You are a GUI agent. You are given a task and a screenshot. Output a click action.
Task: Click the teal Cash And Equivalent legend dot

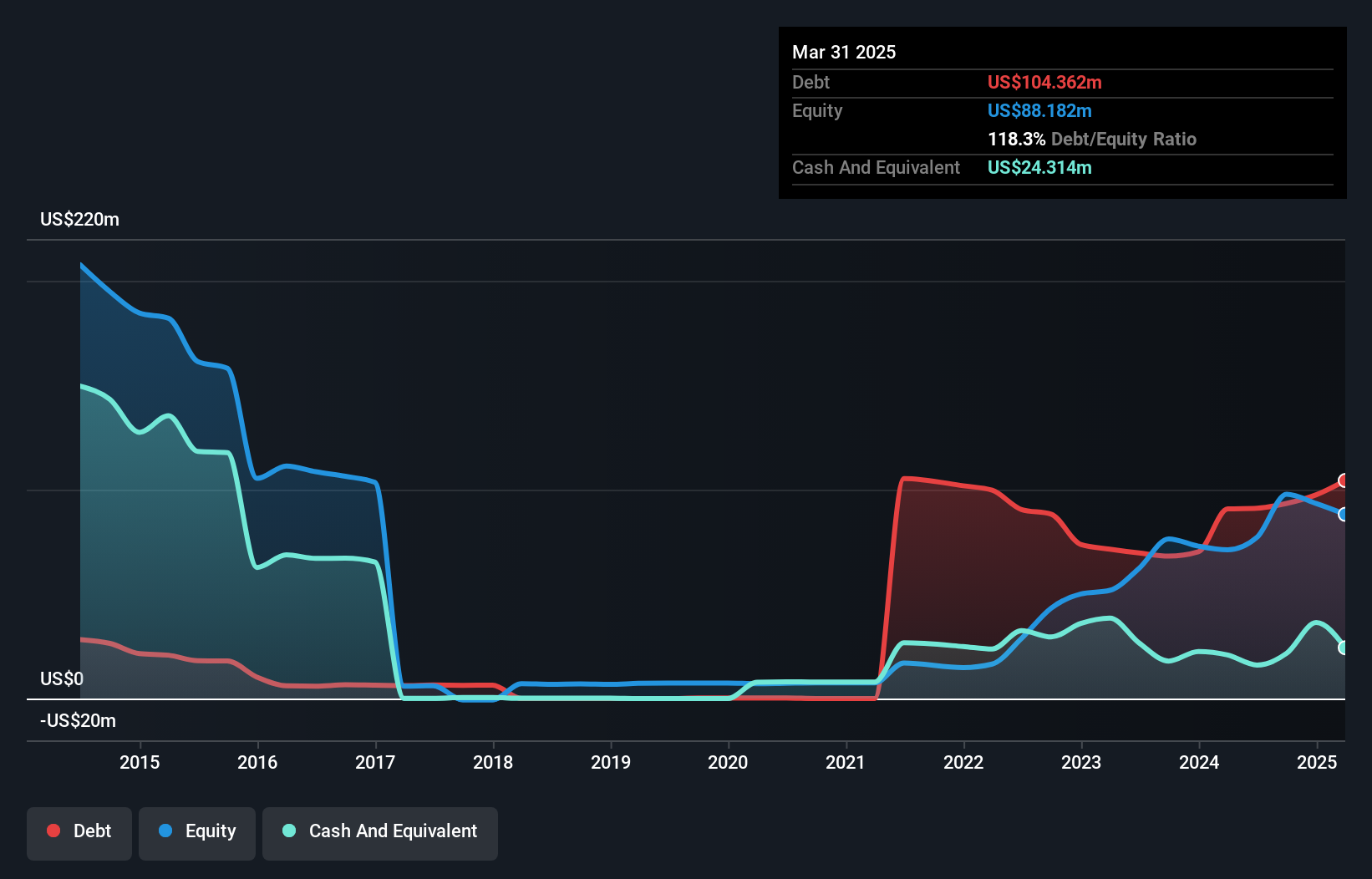pos(287,831)
